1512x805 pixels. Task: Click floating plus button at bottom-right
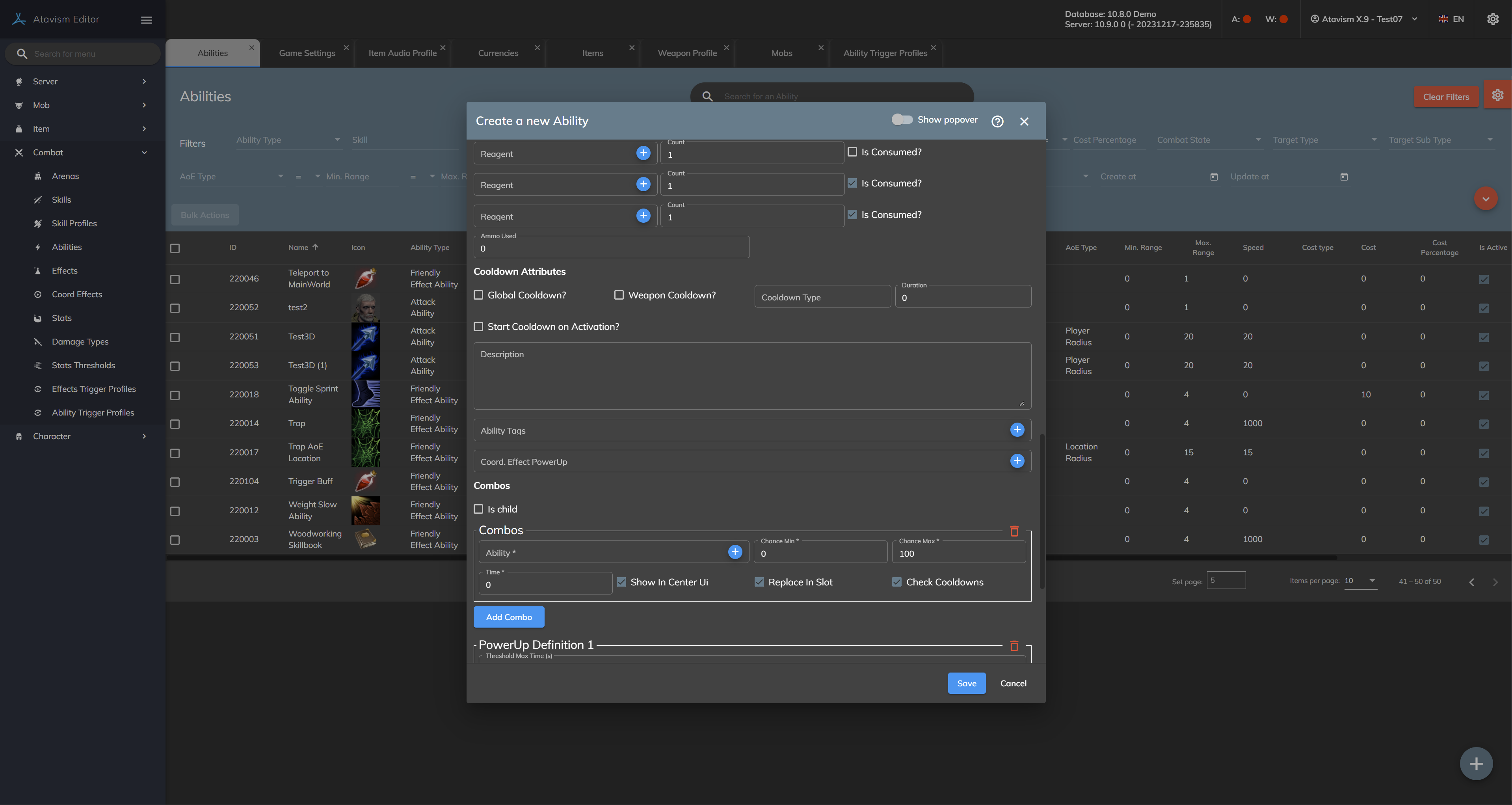pyautogui.click(x=1476, y=763)
